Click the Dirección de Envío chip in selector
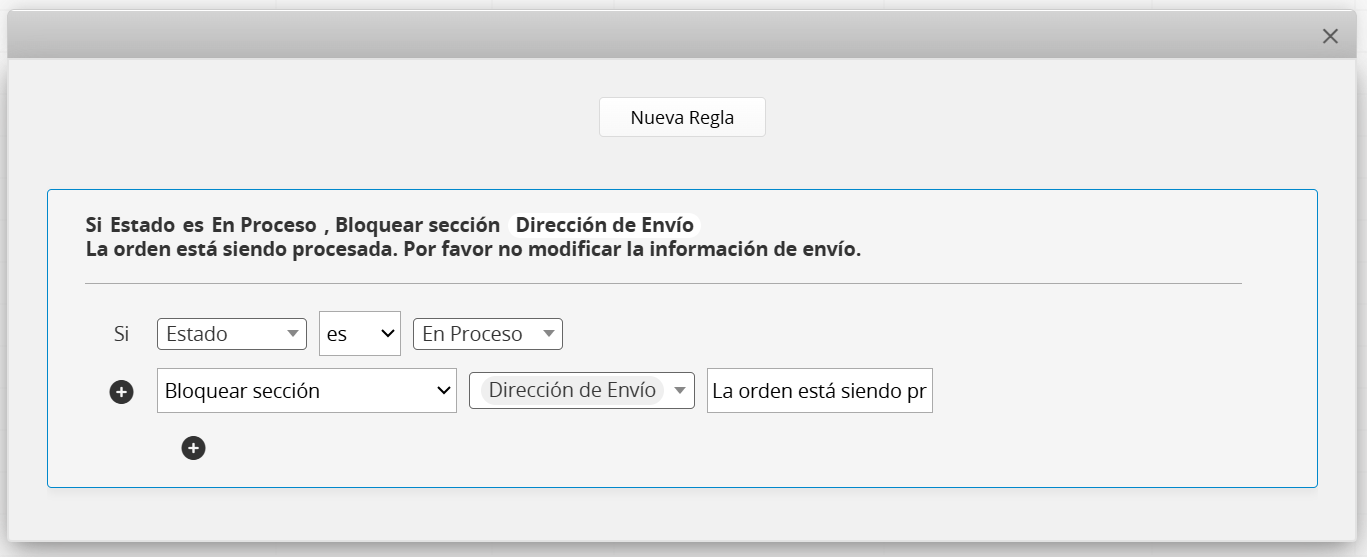This screenshot has width=1367, height=557. coord(572,390)
